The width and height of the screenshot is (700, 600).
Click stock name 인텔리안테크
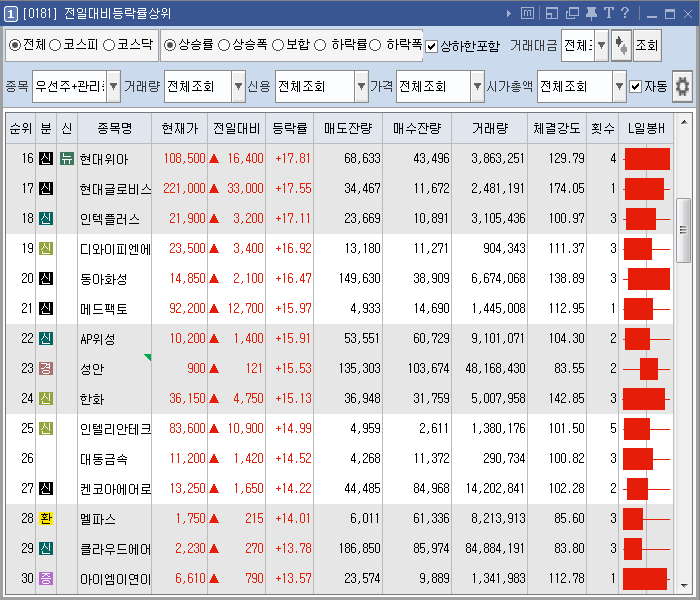click(116, 429)
